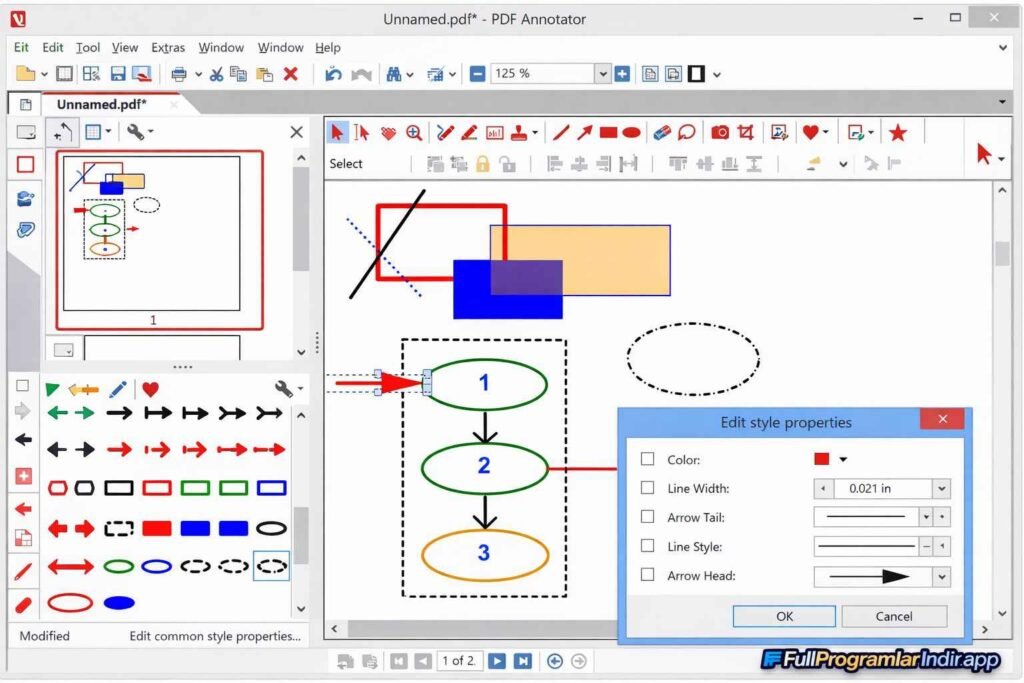Click the lock annotation icon
1024x683 pixels.
point(484,162)
